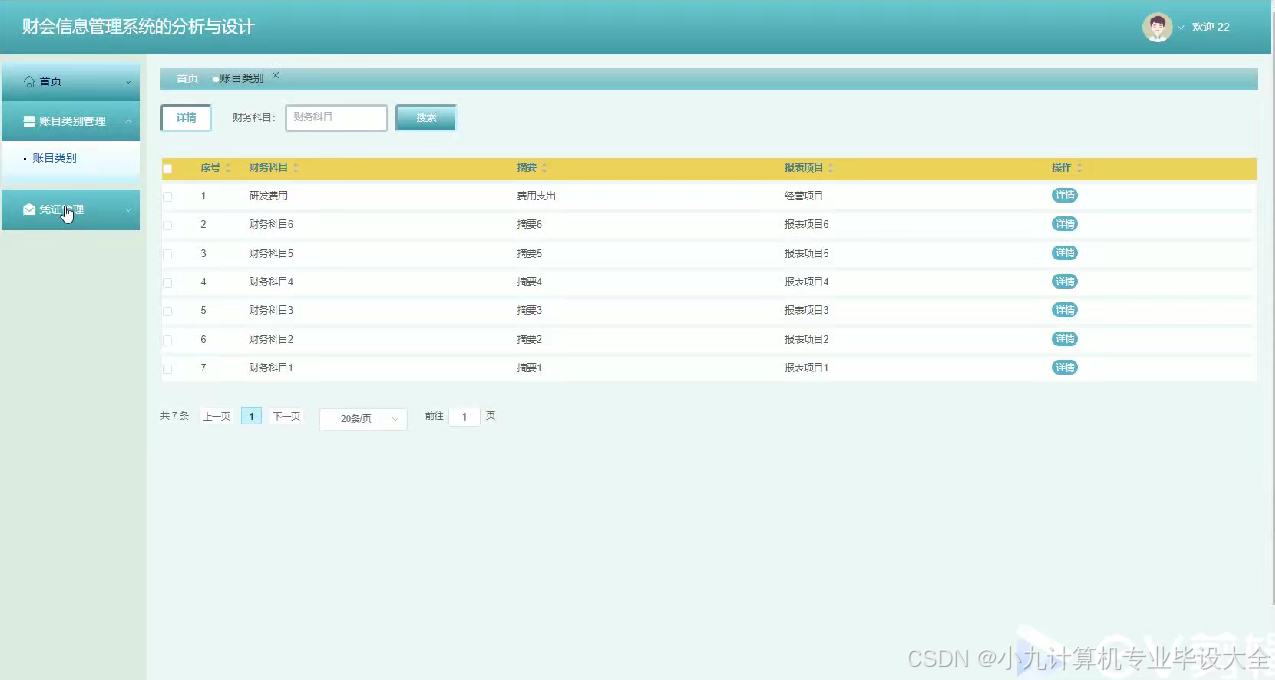The height and width of the screenshot is (680, 1275).
Task: Click the envelope icon of 凭证管理
Action: tap(29, 210)
